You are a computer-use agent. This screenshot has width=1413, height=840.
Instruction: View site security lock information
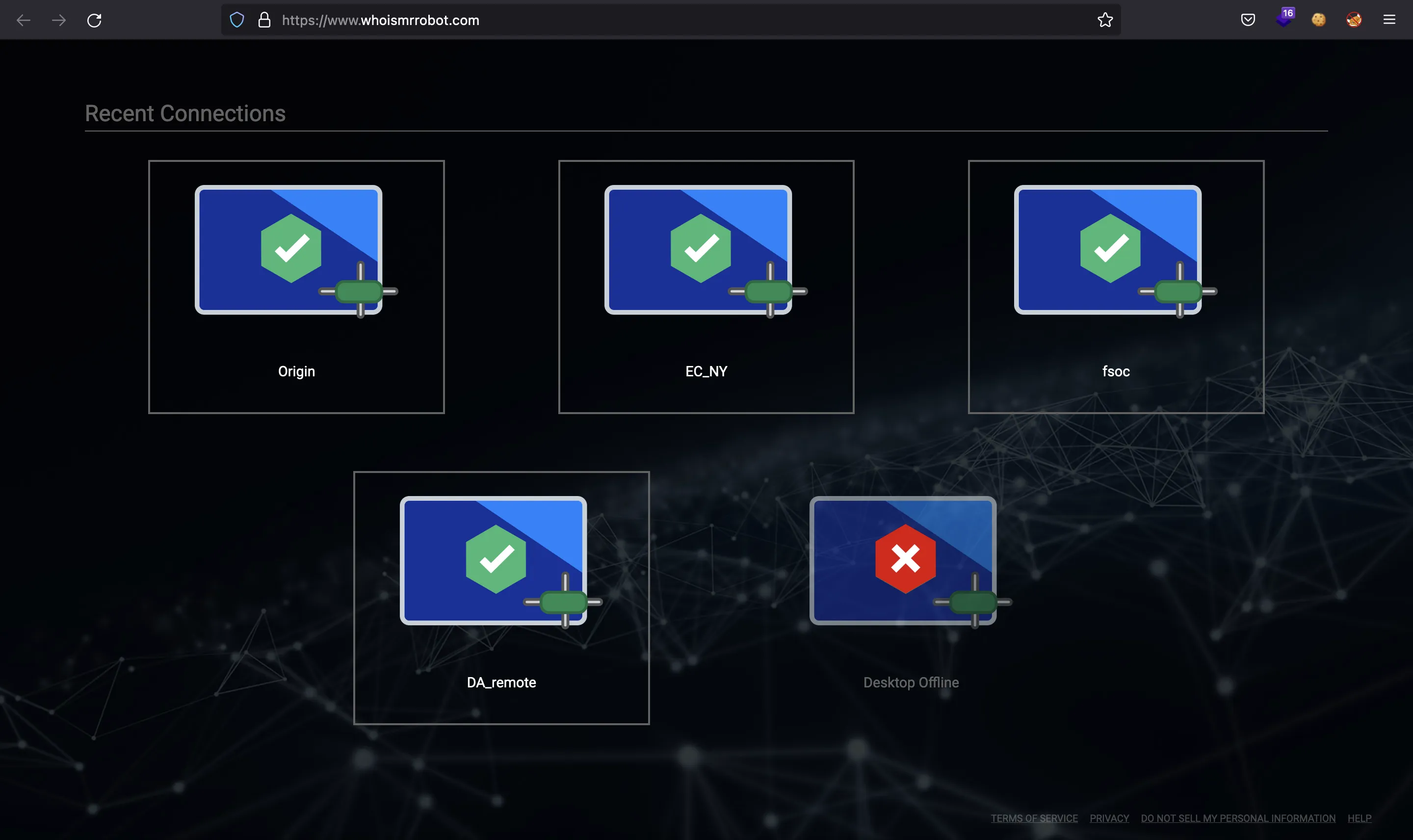tap(264, 21)
